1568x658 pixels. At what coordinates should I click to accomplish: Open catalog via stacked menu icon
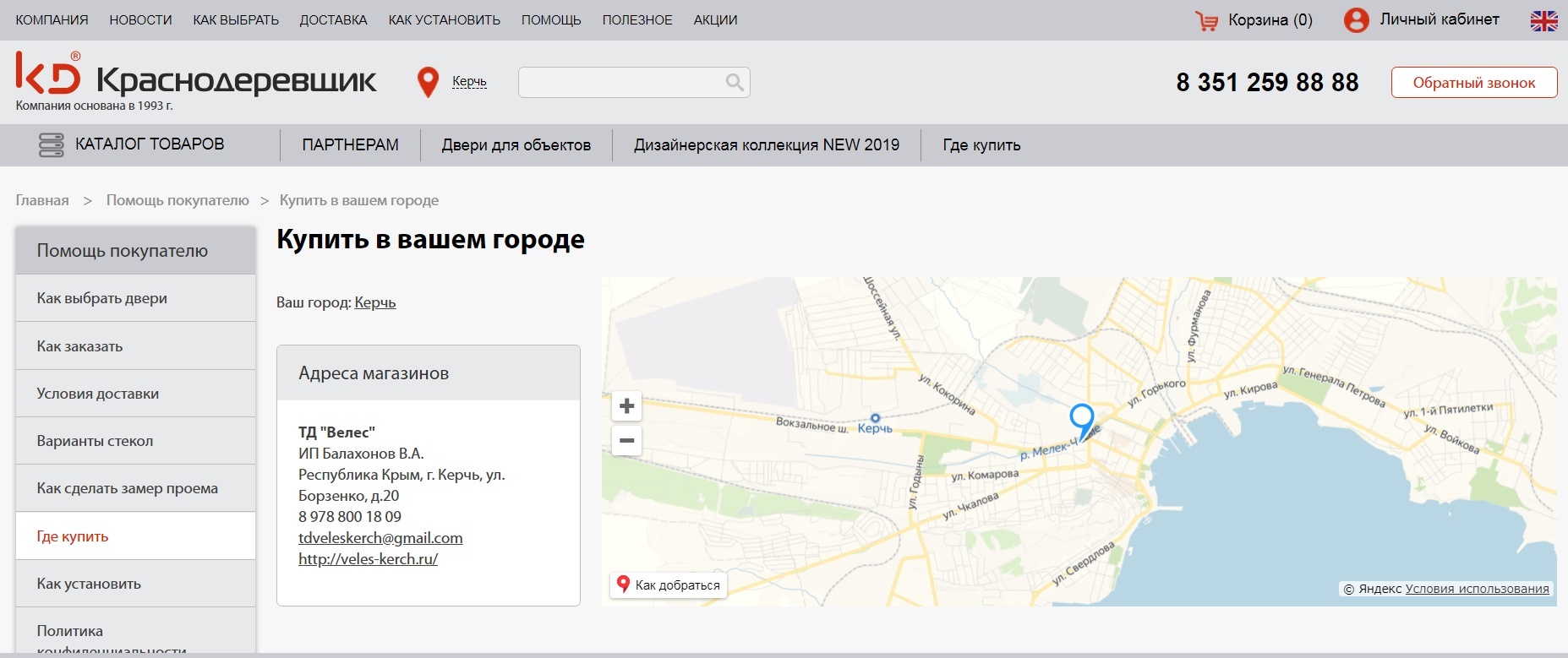[x=52, y=144]
